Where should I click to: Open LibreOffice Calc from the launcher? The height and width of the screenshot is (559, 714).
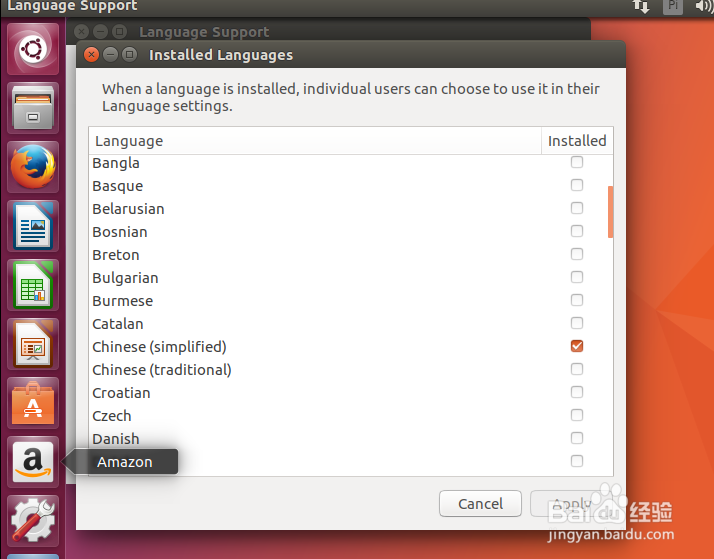[x=33, y=285]
